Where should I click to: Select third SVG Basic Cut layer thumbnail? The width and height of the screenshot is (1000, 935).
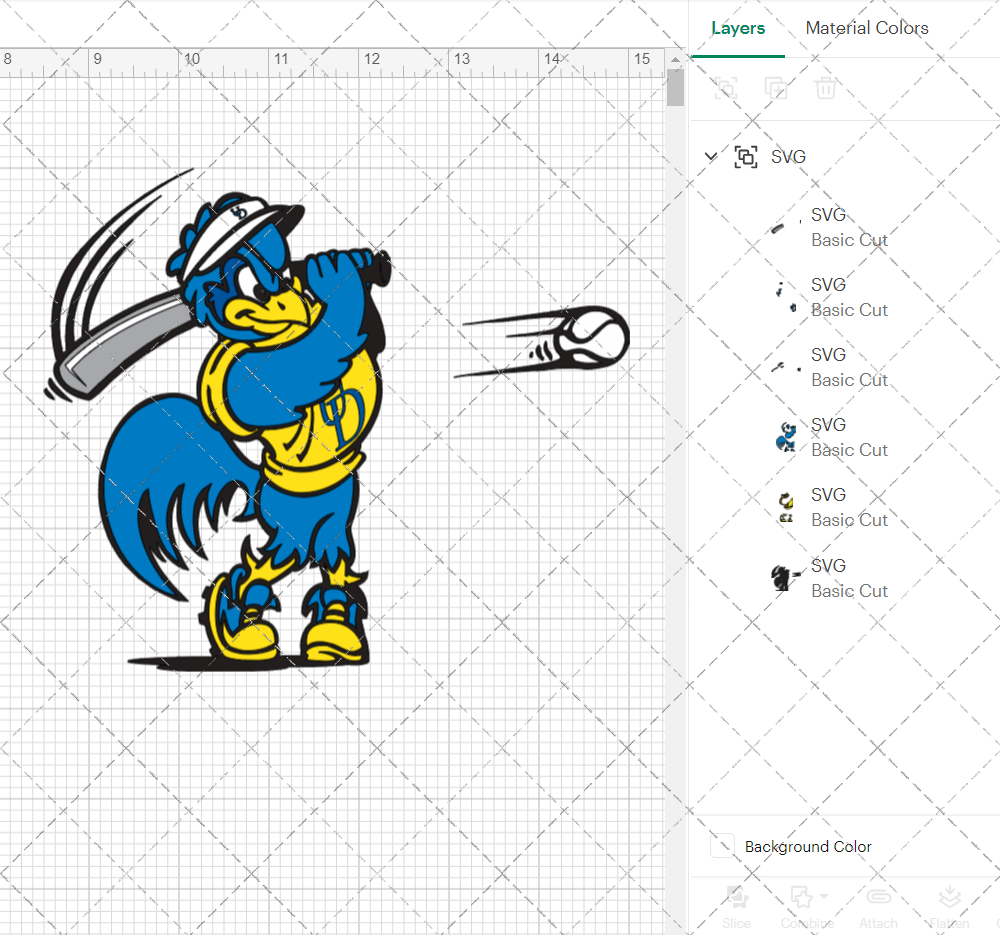tap(786, 367)
